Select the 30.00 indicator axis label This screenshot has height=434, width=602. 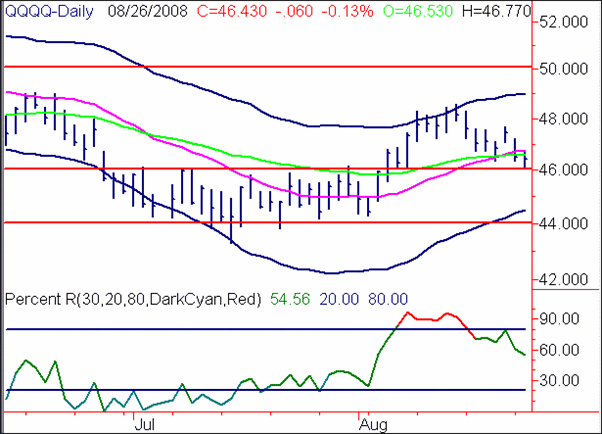coord(559,380)
